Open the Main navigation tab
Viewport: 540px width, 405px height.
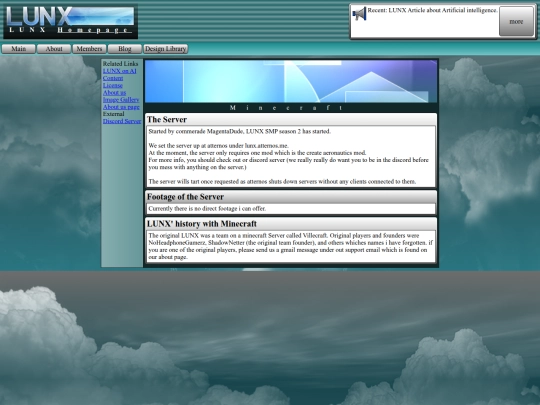point(19,49)
